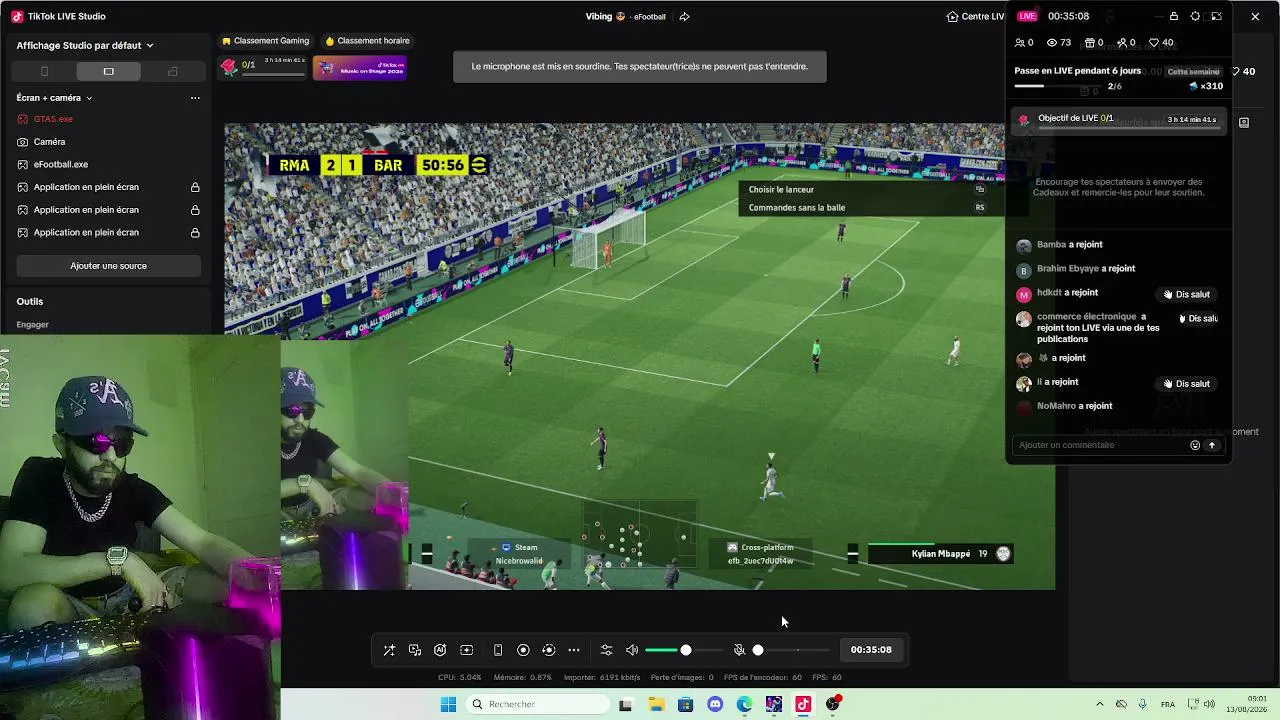Open the emoji picker in comment box

pyautogui.click(x=1195, y=446)
